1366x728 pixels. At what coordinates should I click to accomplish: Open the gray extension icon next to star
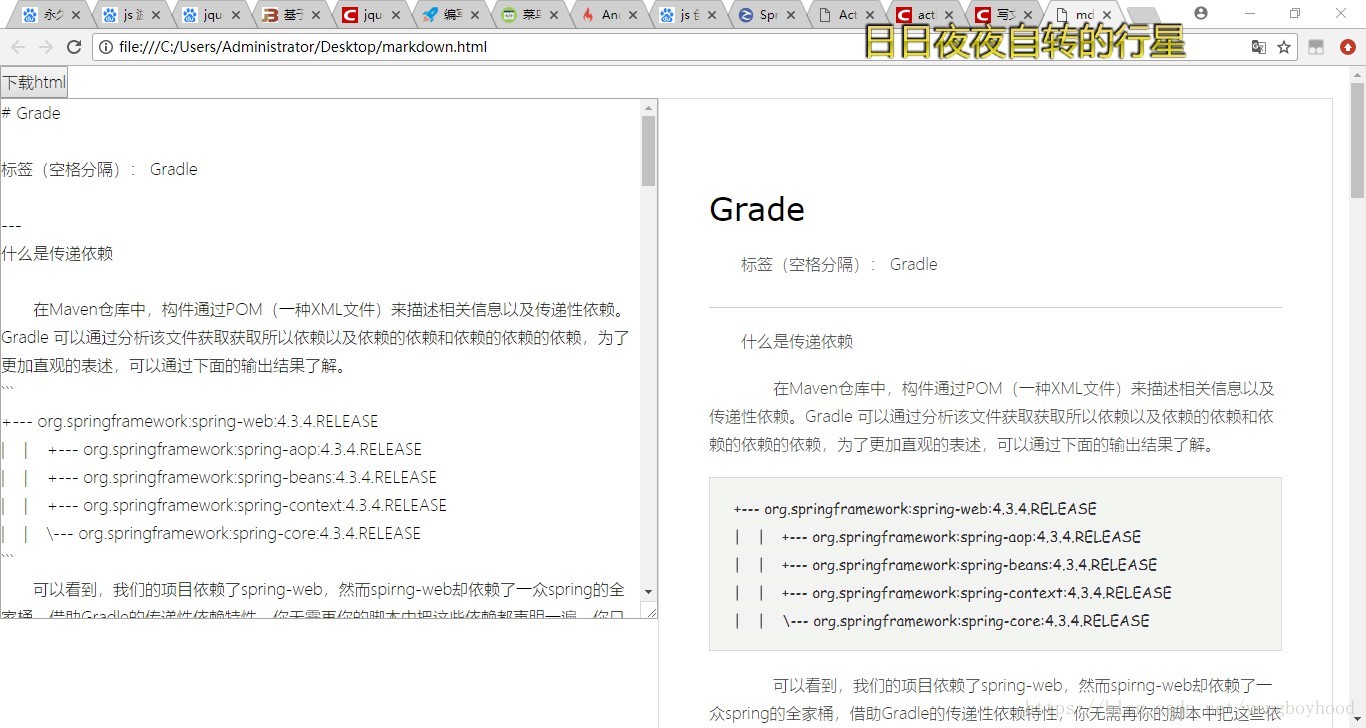(1316, 47)
